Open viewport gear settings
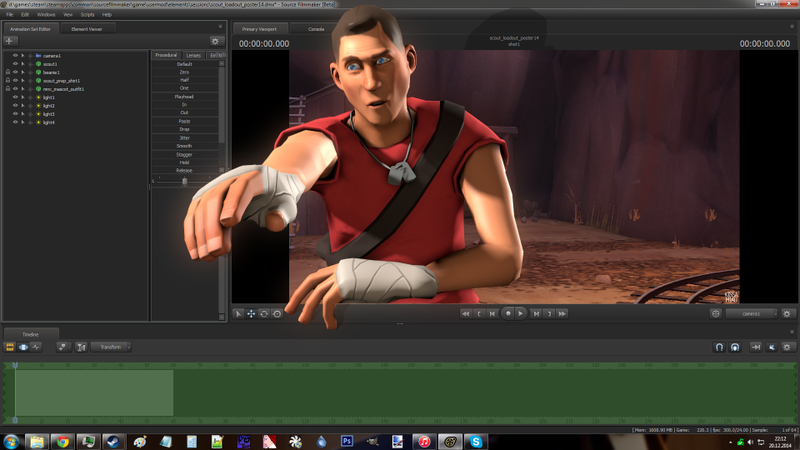 pyautogui.click(x=787, y=314)
